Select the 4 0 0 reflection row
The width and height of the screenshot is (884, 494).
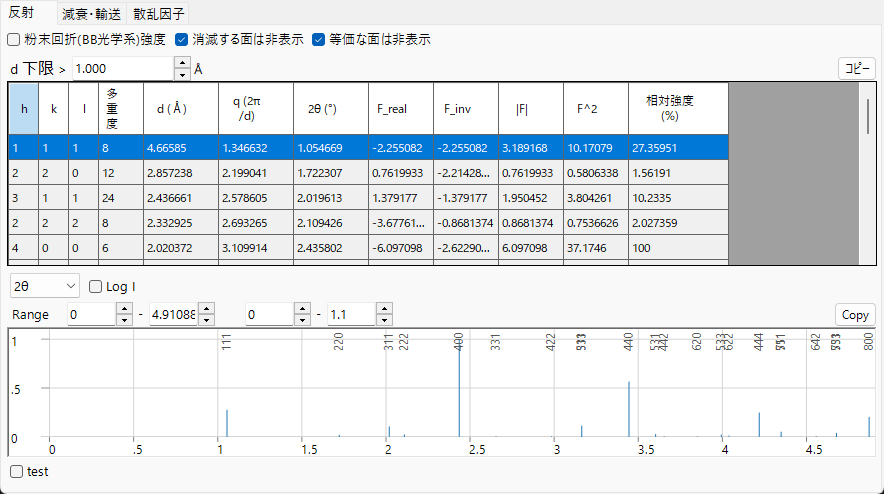pos(368,248)
